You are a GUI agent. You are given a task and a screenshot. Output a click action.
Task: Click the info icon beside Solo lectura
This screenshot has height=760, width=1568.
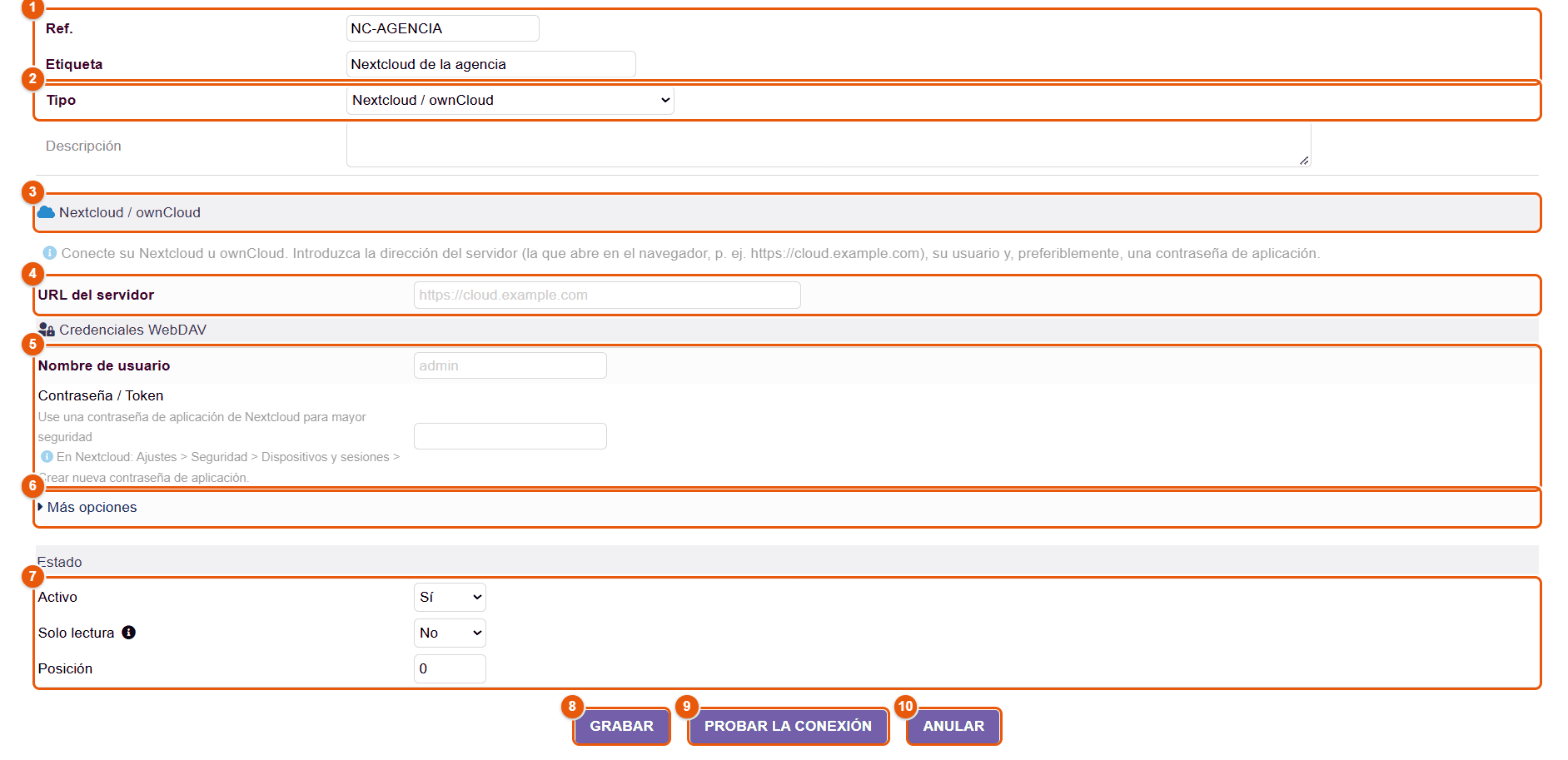(128, 632)
